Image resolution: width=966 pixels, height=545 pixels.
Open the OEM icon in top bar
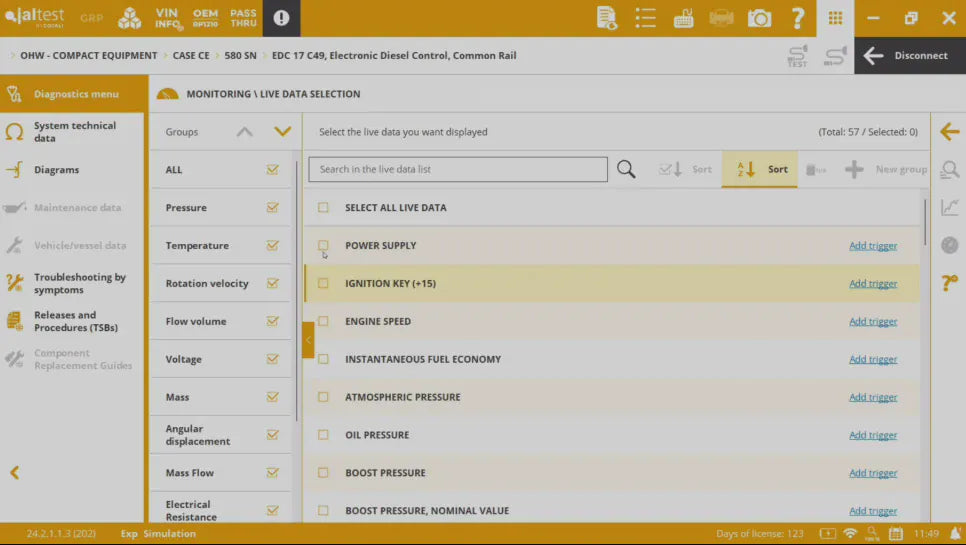205,18
